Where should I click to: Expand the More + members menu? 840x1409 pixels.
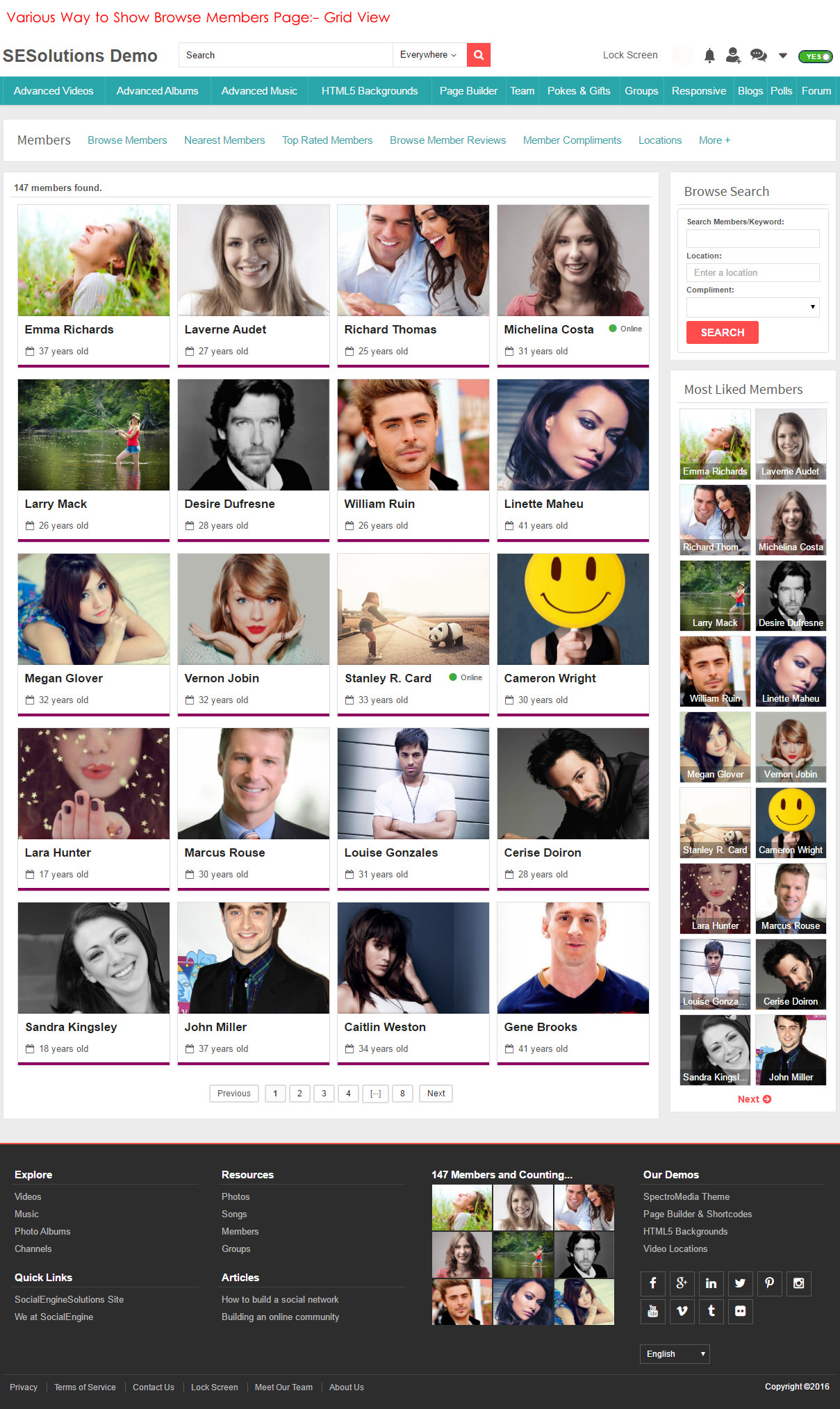(714, 140)
